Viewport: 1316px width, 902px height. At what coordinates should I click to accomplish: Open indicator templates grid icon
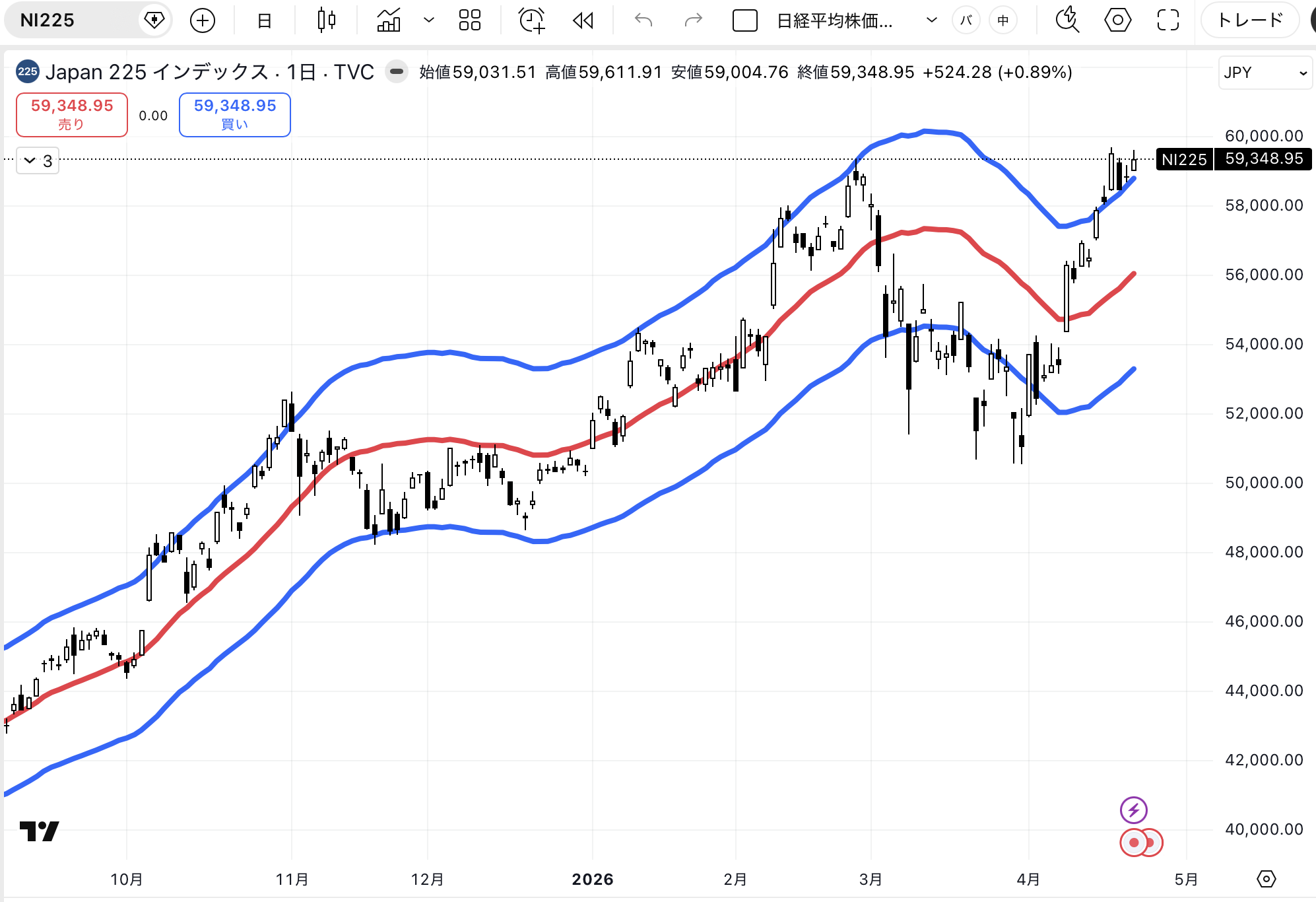click(469, 20)
